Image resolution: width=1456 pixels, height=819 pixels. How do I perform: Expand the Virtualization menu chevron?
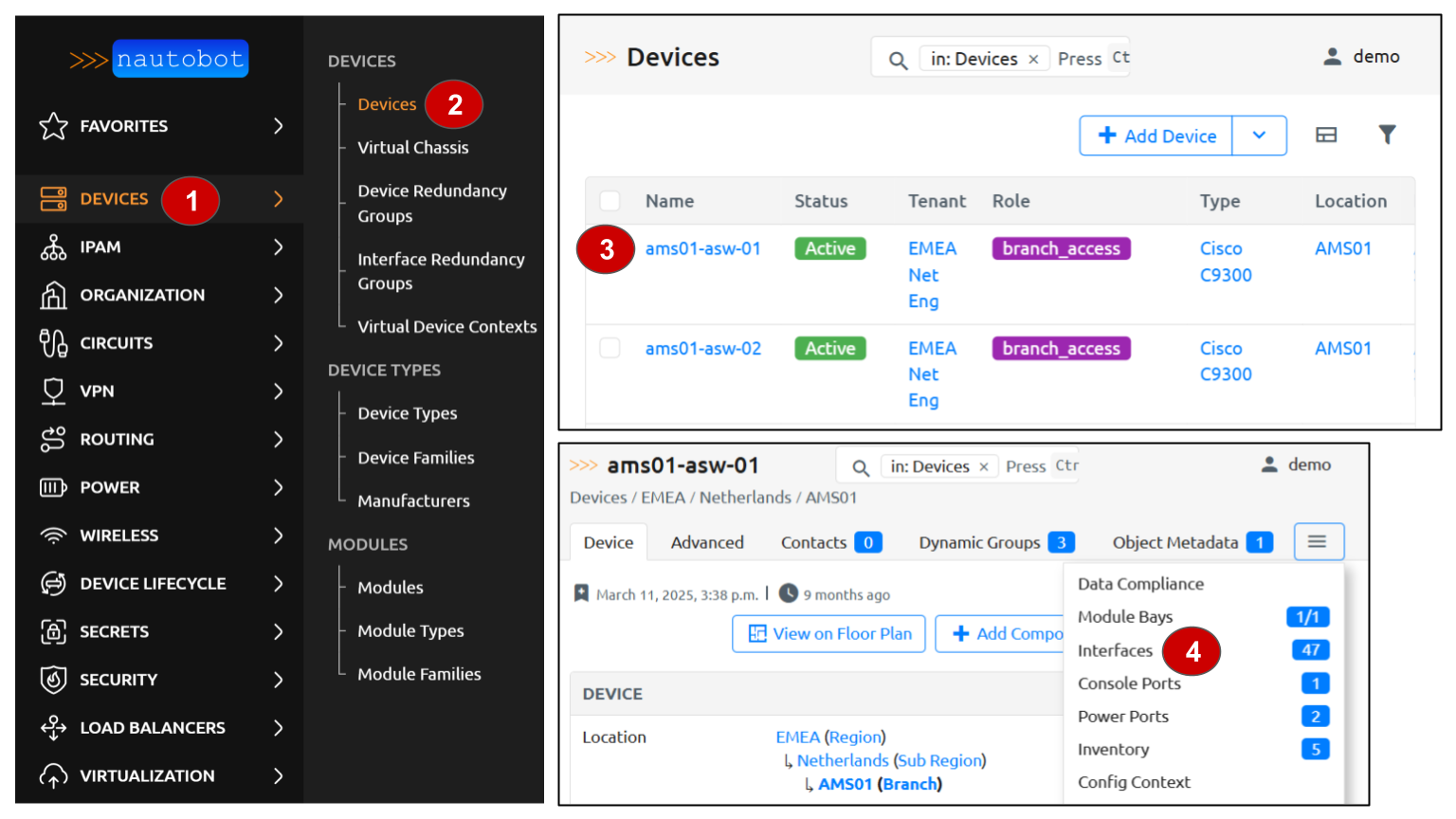click(x=278, y=776)
